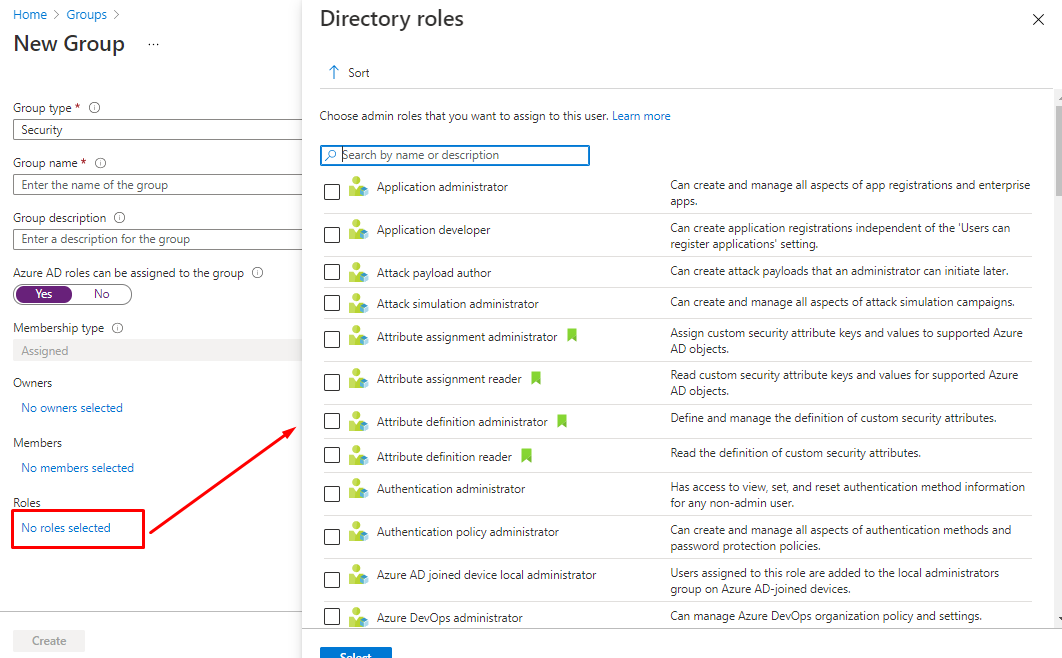Click the Membership type info icon
The height and width of the screenshot is (658, 1062).
[x=117, y=328]
